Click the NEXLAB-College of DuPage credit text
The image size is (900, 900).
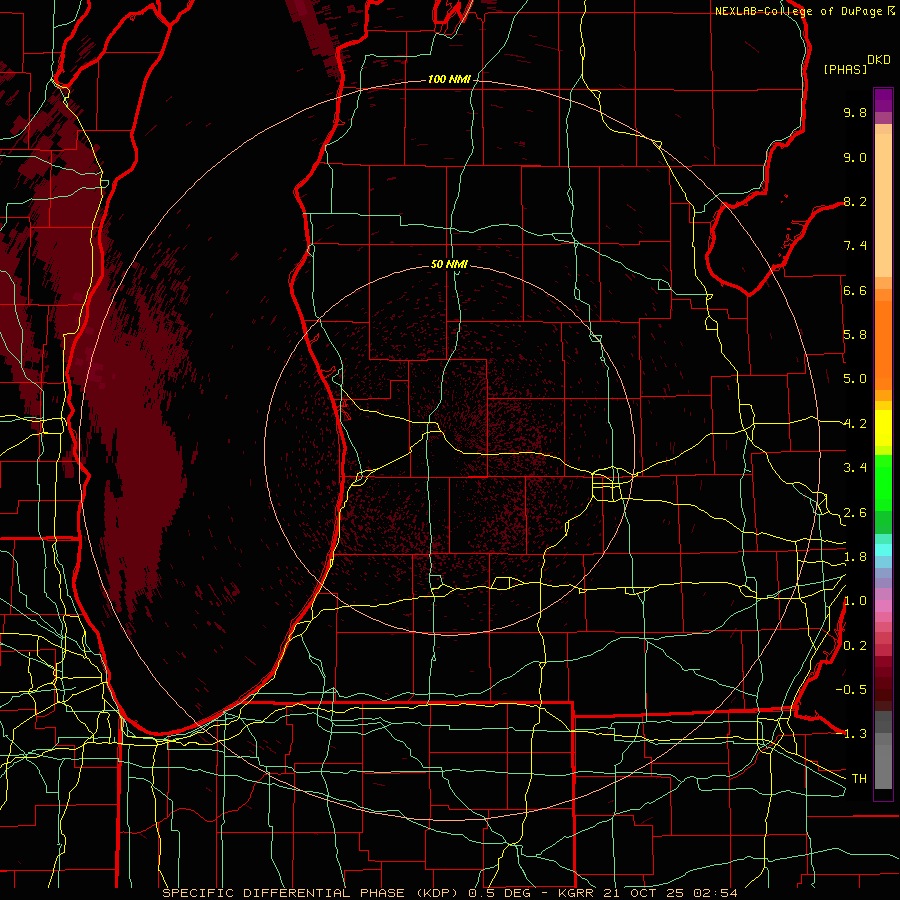point(800,11)
